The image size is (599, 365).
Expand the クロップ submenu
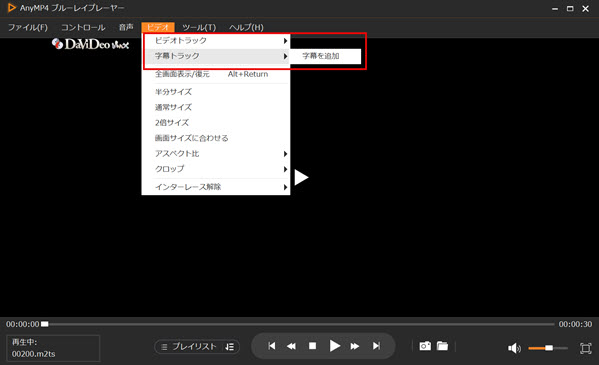pyautogui.click(x=216, y=169)
